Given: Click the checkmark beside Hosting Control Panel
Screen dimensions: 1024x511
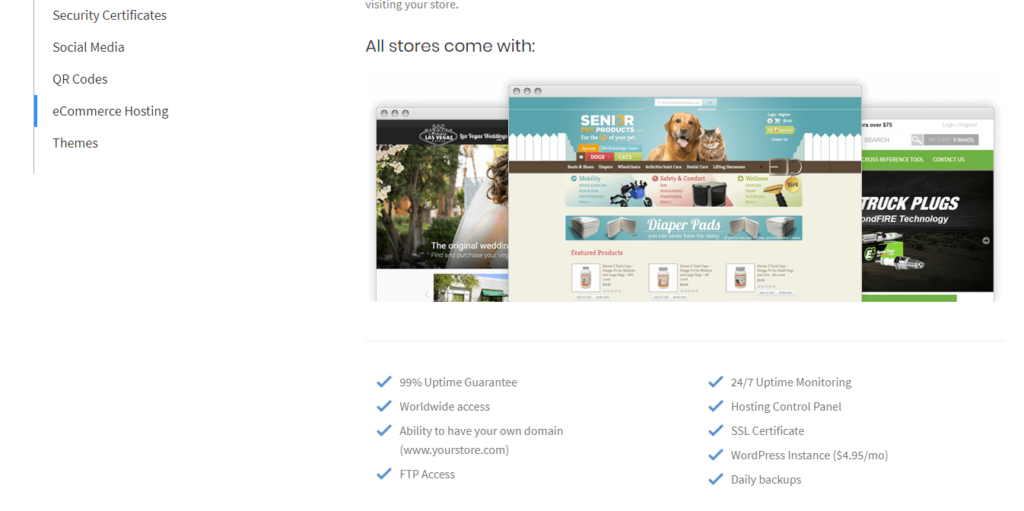Looking at the screenshot, I should pyautogui.click(x=716, y=406).
